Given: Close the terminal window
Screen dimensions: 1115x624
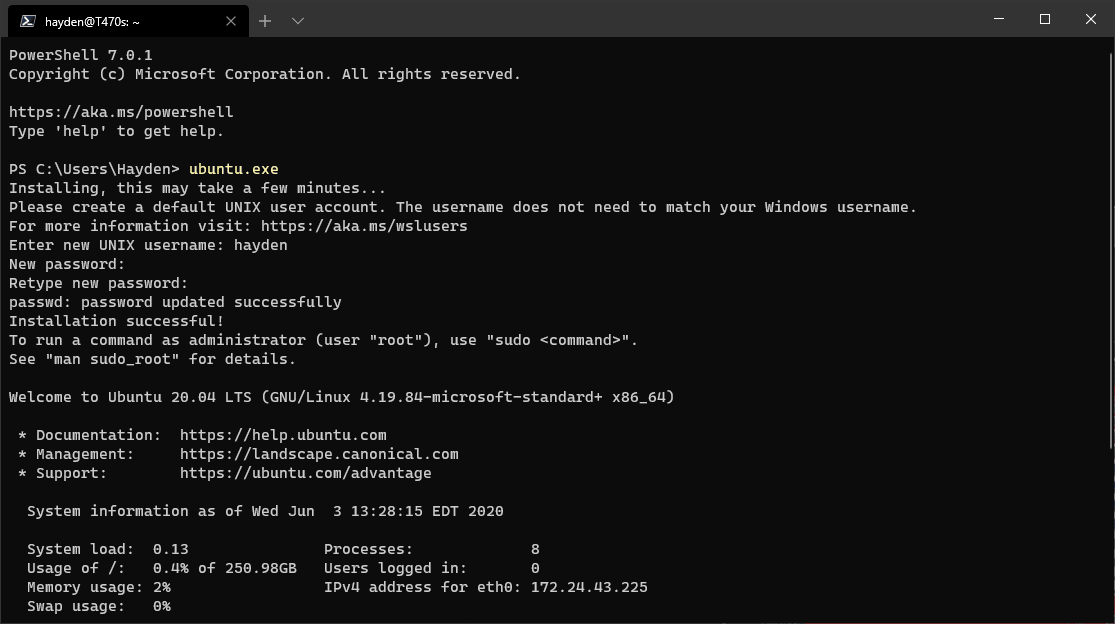Looking at the screenshot, I should 1091,19.
